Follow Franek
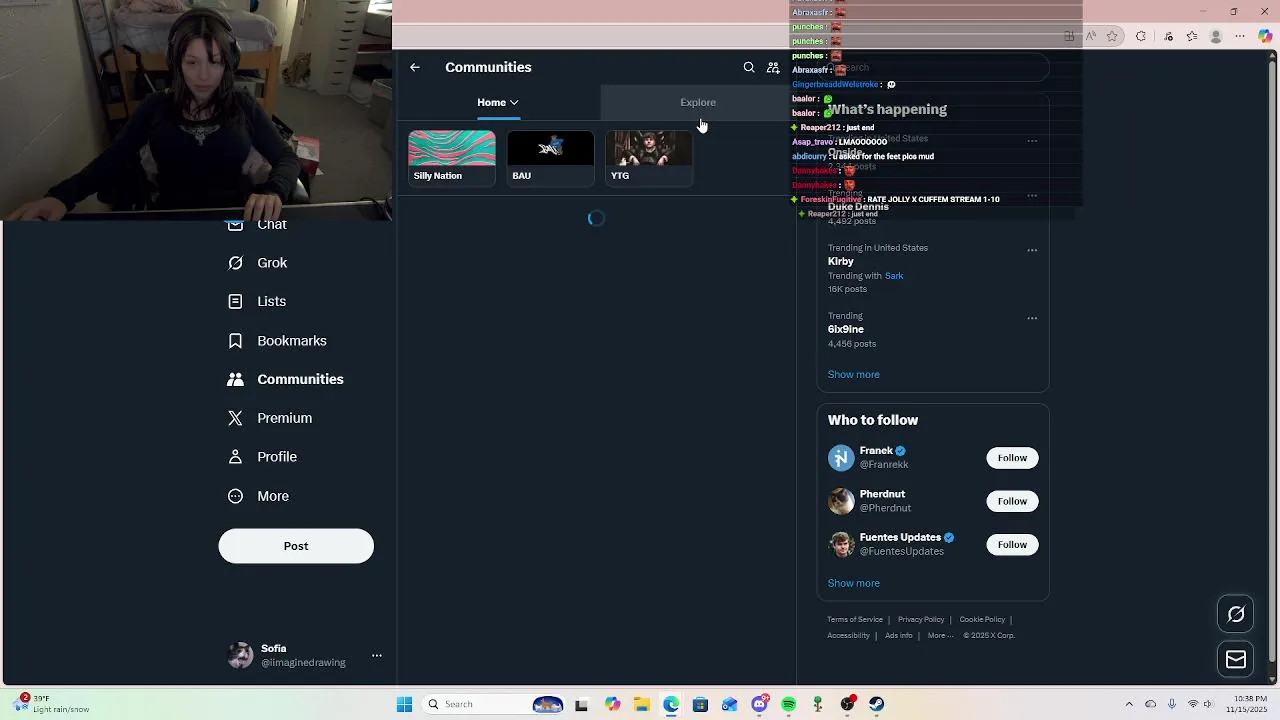This screenshot has height=720, width=1280. (1012, 458)
